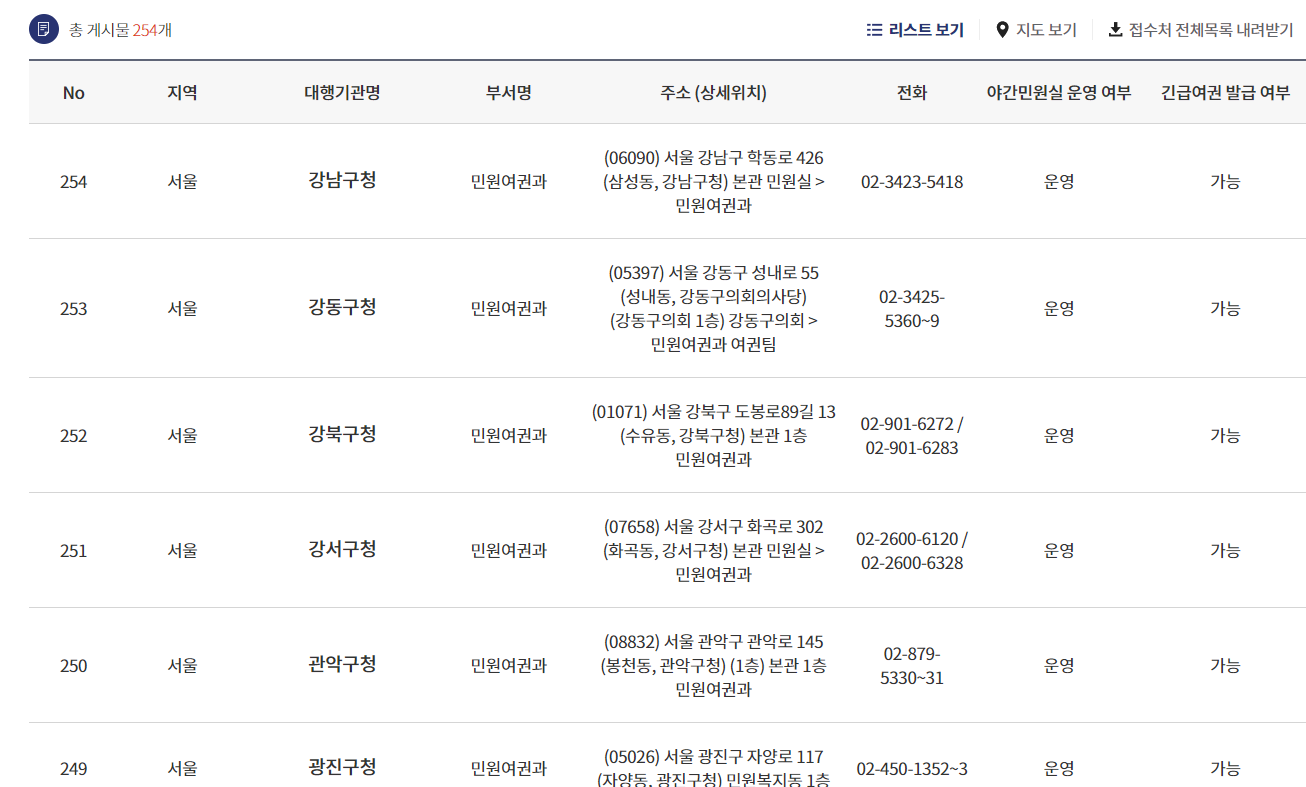This screenshot has width=1306, height=787.
Task: Click the 지역 column header
Action: 181,93
